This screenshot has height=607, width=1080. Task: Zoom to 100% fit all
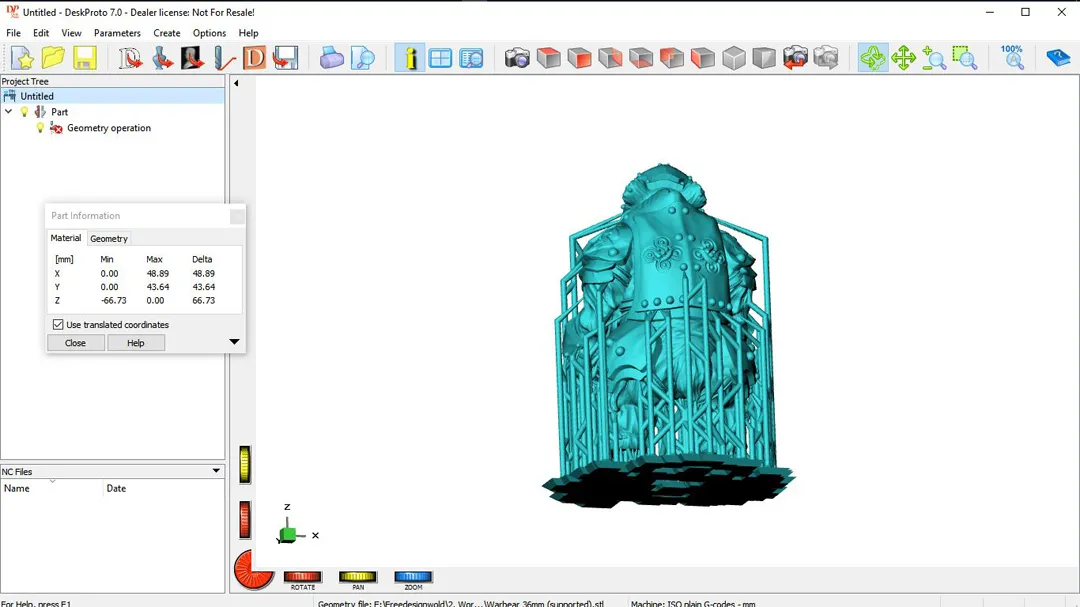click(x=1012, y=58)
